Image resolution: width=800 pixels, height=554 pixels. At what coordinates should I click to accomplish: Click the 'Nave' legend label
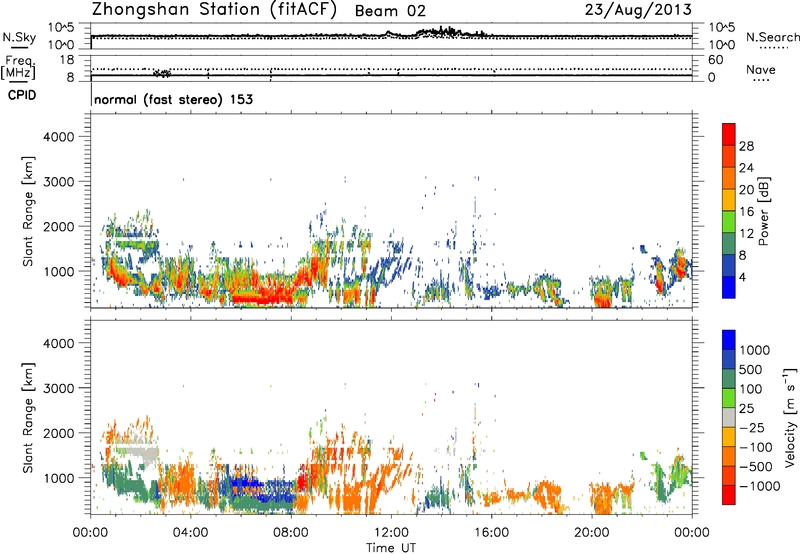pos(761,70)
